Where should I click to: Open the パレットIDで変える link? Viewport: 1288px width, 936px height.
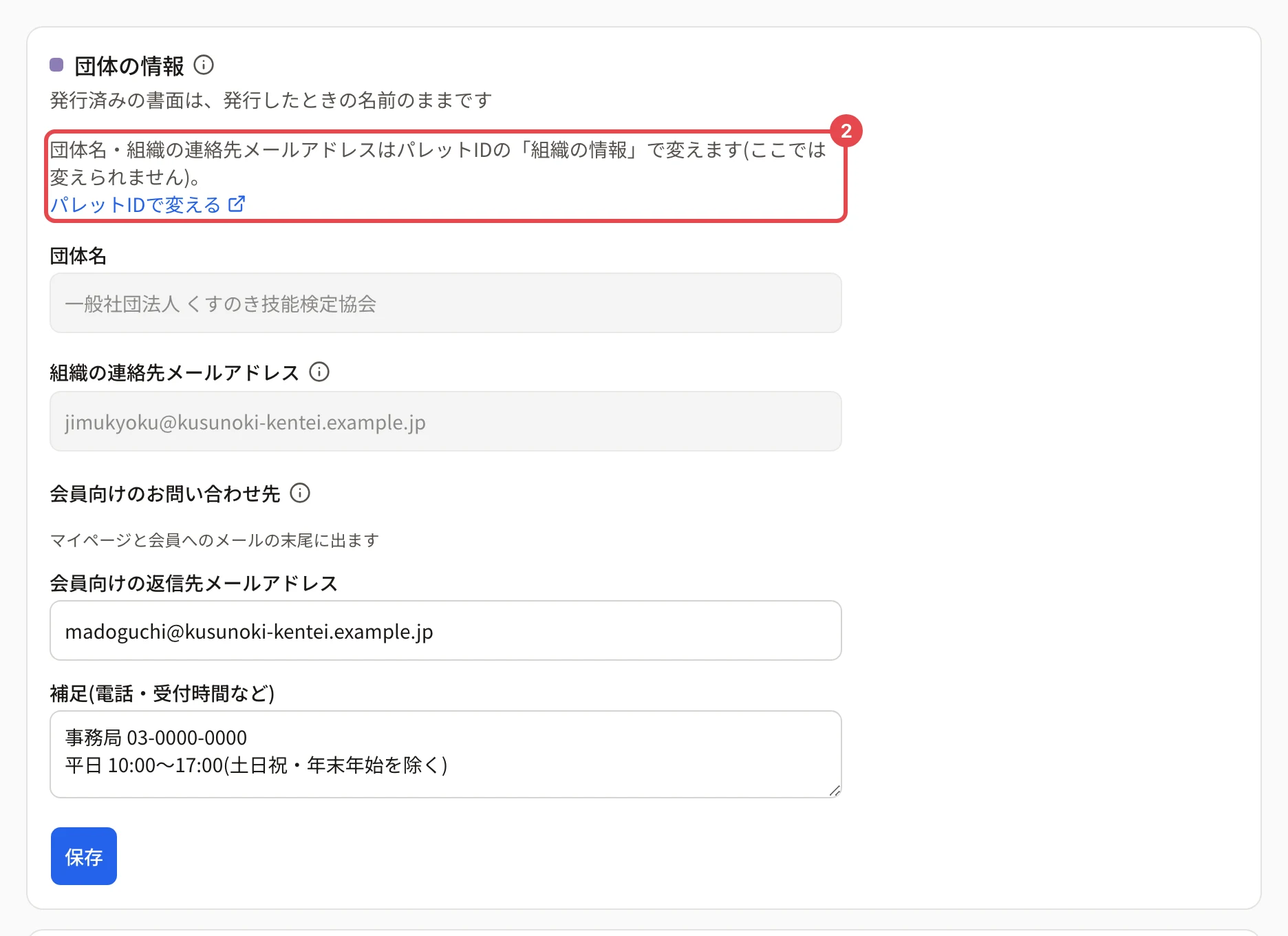(x=147, y=204)
